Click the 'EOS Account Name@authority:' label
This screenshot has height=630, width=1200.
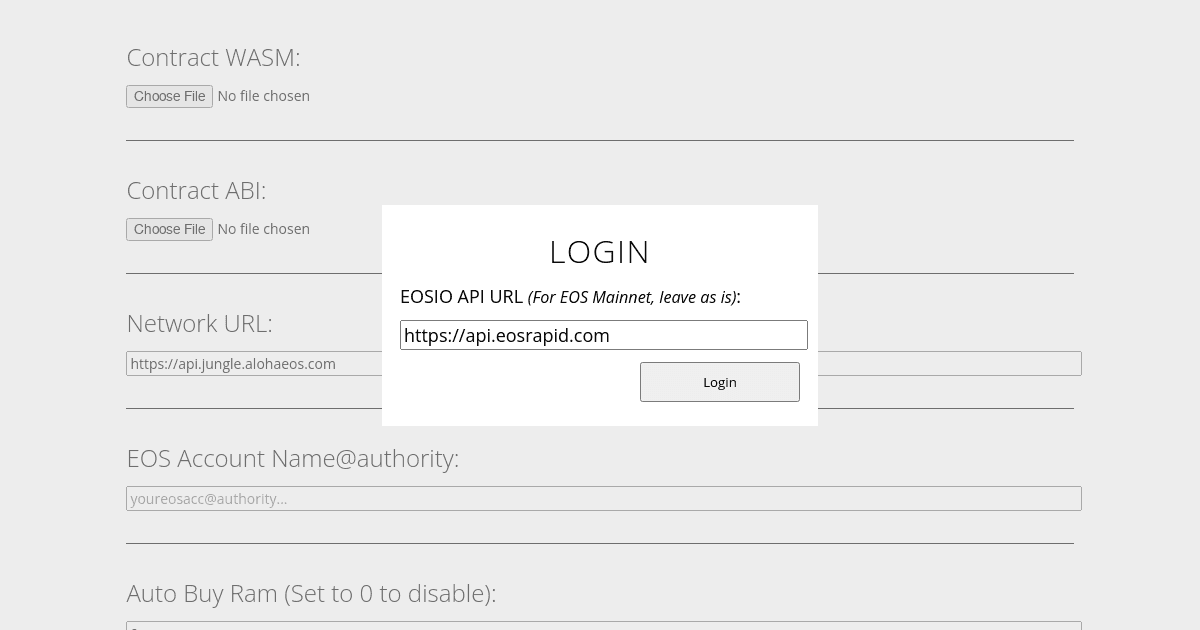(x=292, y=458)
